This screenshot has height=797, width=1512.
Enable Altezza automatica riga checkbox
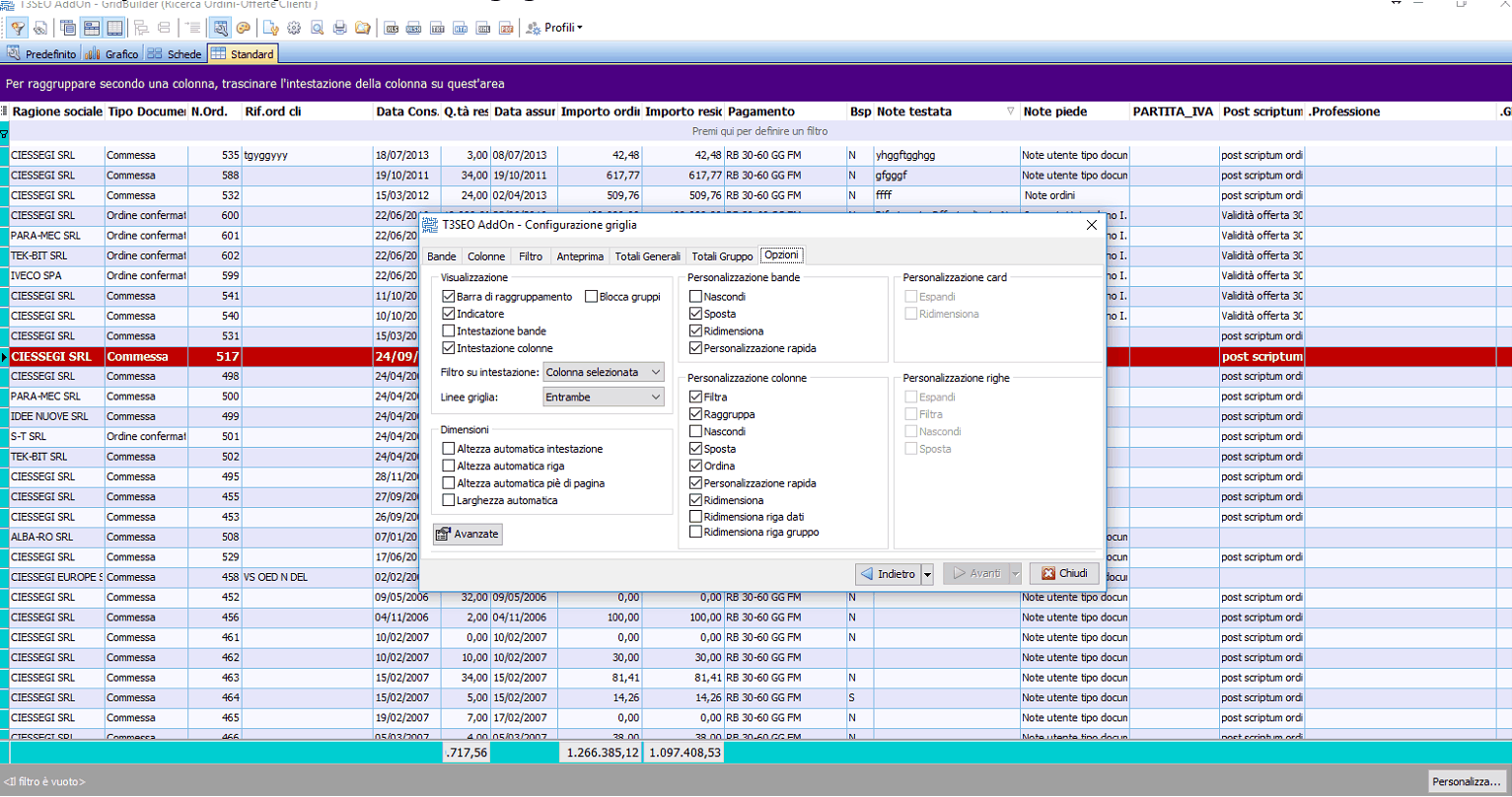pos(449,466)
